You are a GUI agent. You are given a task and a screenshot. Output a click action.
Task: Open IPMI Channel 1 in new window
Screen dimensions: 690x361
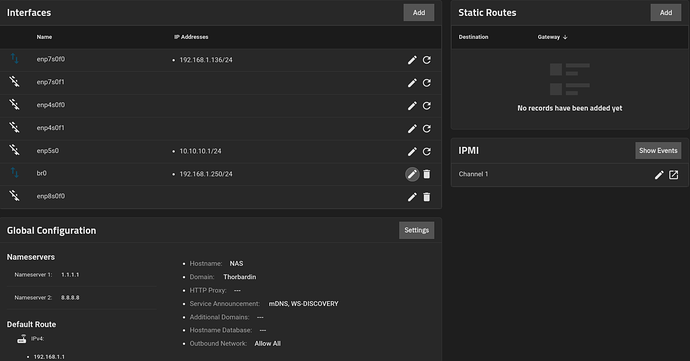673,175
